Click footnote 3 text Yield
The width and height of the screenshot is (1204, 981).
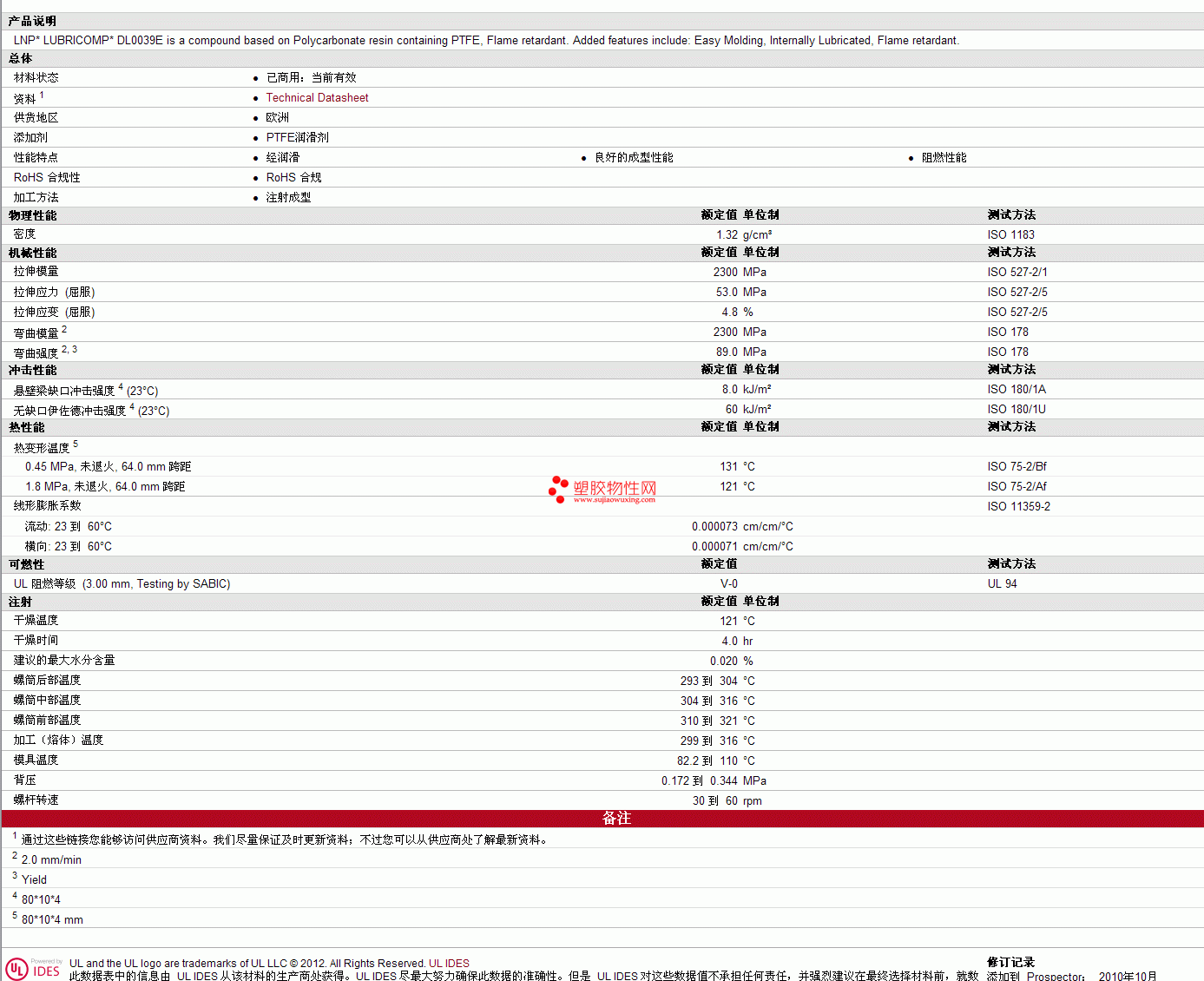(34, 880)
